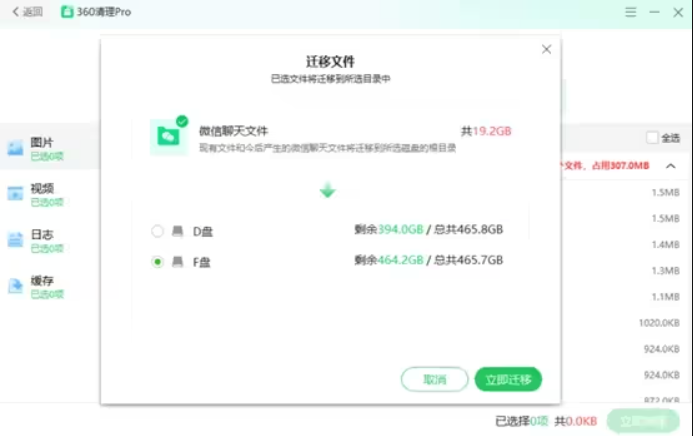Click the 迁移文件 dialog heading

click(330, 61)
